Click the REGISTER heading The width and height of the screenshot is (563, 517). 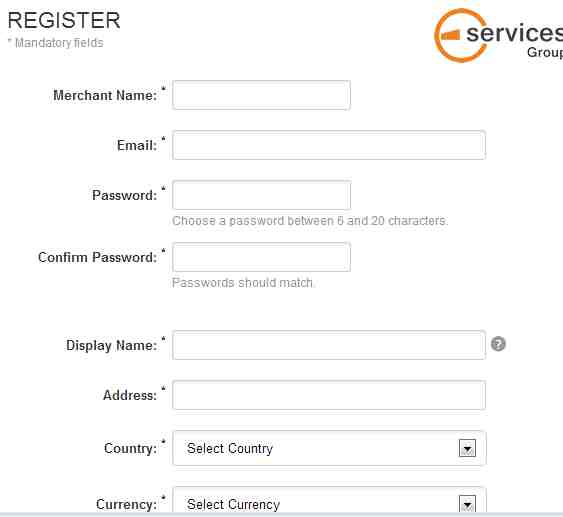64,20
